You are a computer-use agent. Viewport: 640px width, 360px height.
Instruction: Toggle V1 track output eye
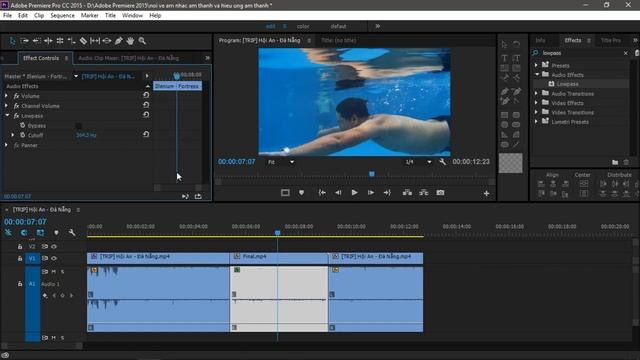coord(54,258)
